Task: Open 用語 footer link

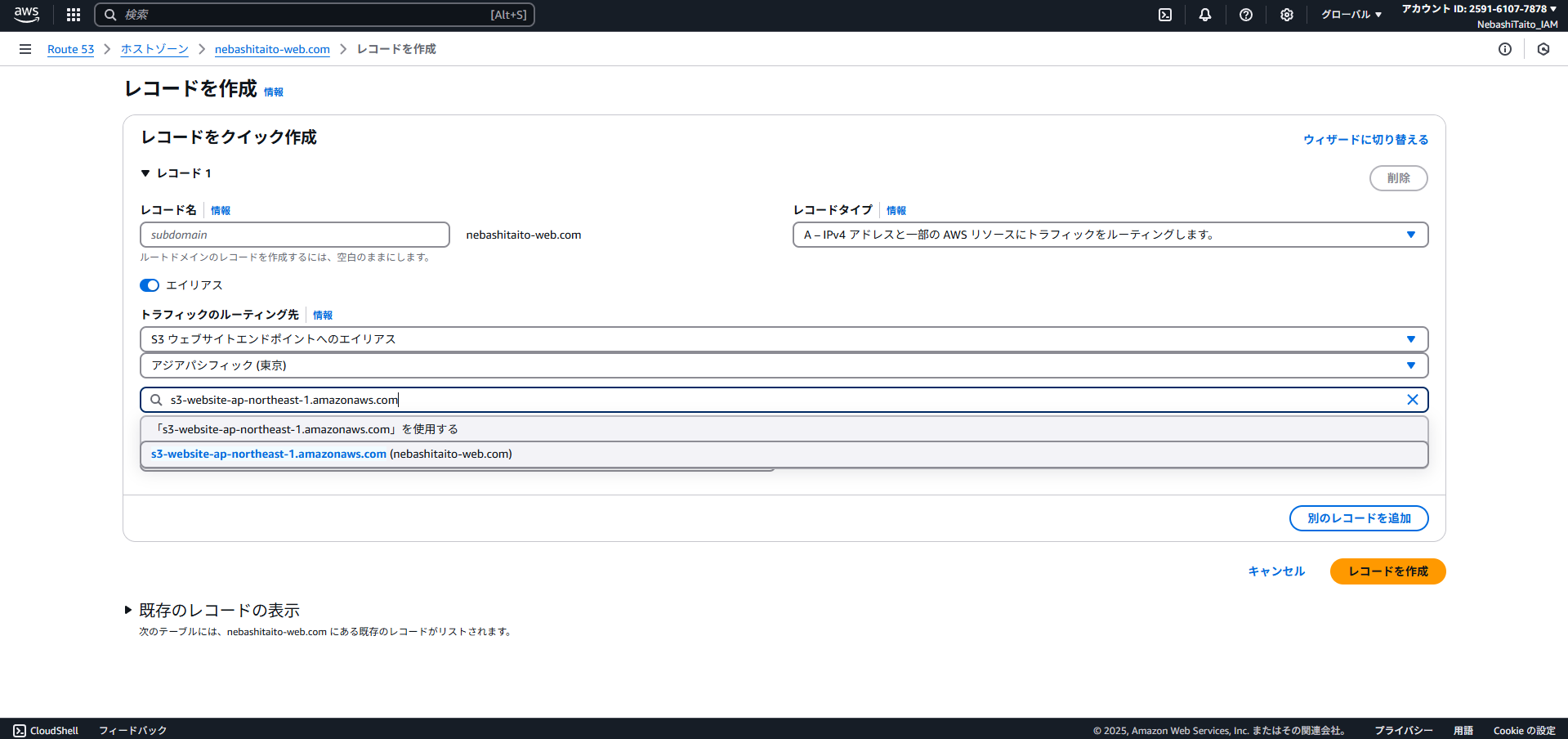Action: pyautogui.click(x=1463, y=730)
